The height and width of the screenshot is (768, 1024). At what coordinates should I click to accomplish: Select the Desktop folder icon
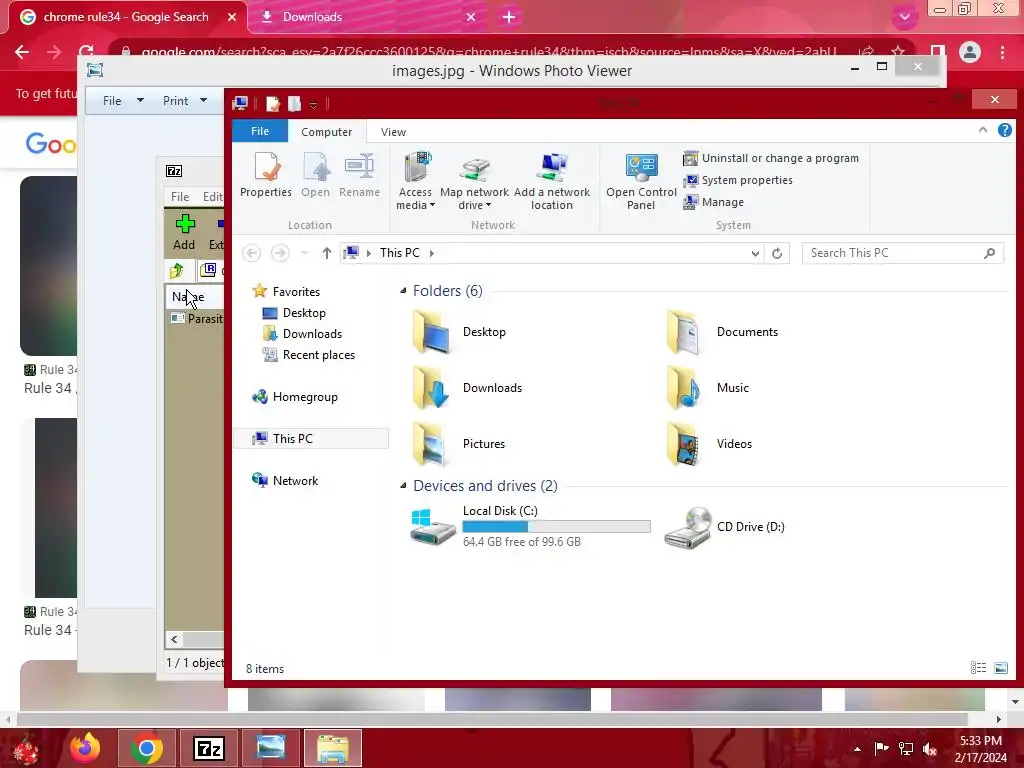pos(431,332)
